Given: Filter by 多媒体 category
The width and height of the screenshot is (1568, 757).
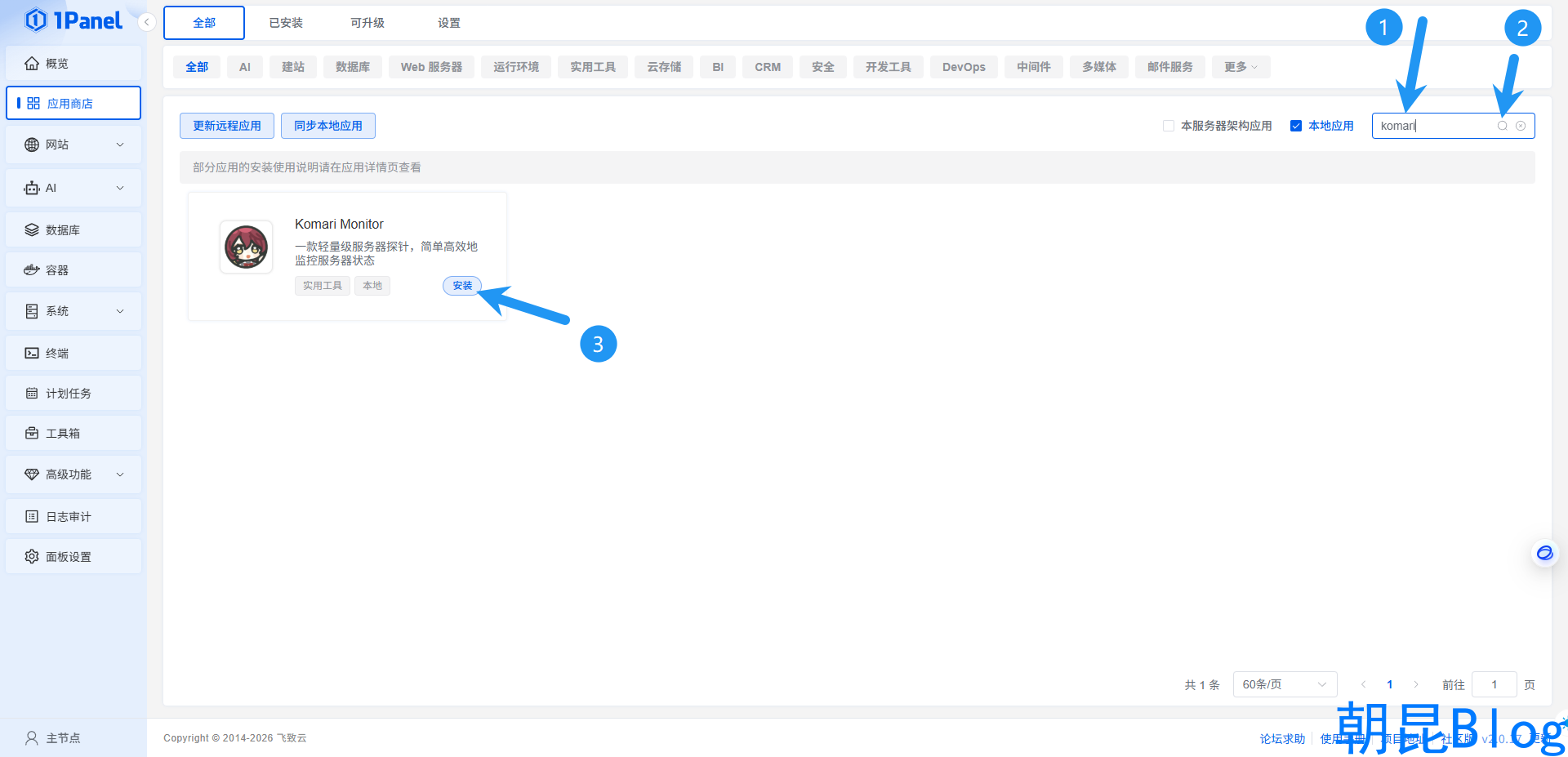Looking at the screenshot, I should point(1099,67).
